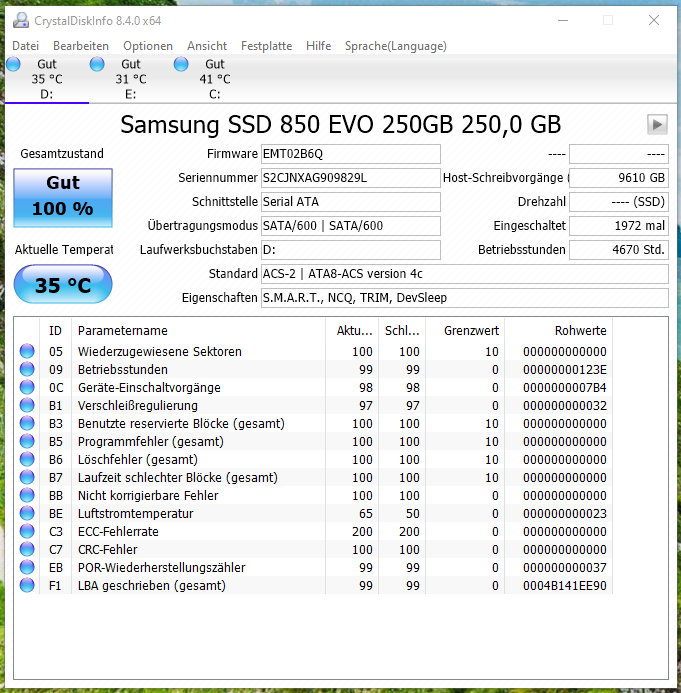Viewport: 681px width, 693px height.
Task: Click the Rohwerte column header
Action: tap(559, 331)
